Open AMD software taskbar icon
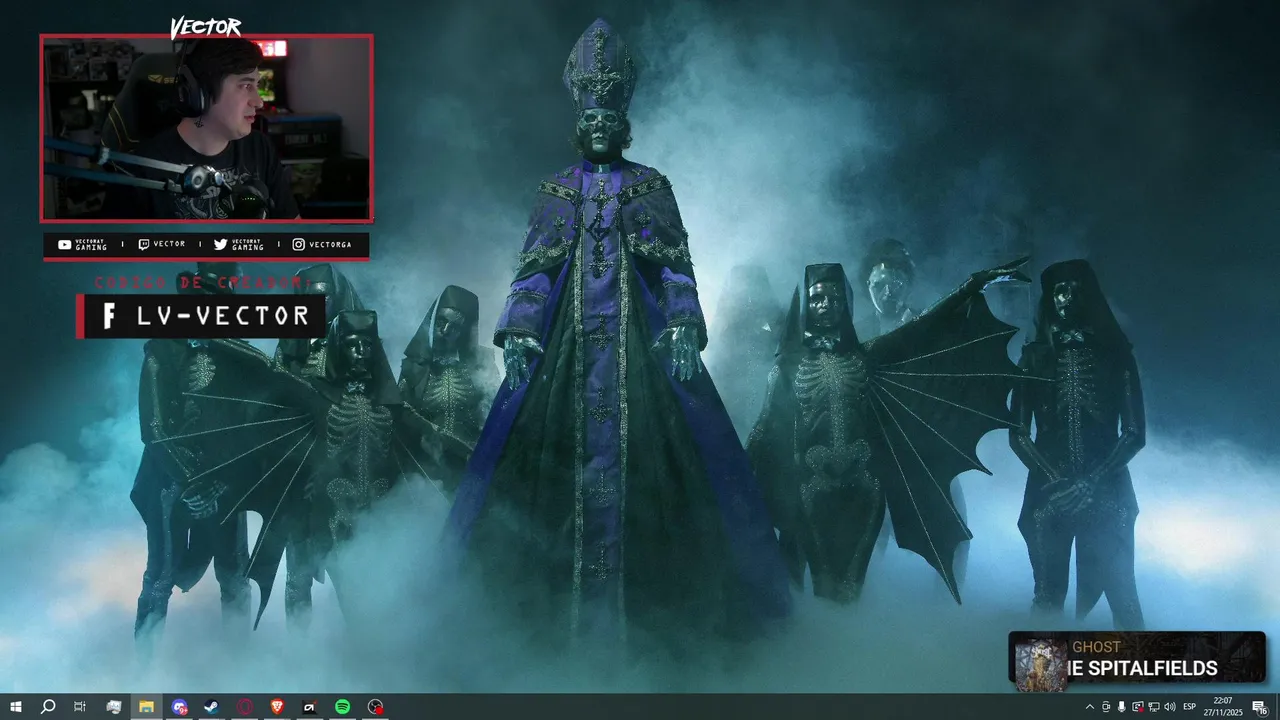The width and height of the screenshot is (1280, 720). (310, 707)
